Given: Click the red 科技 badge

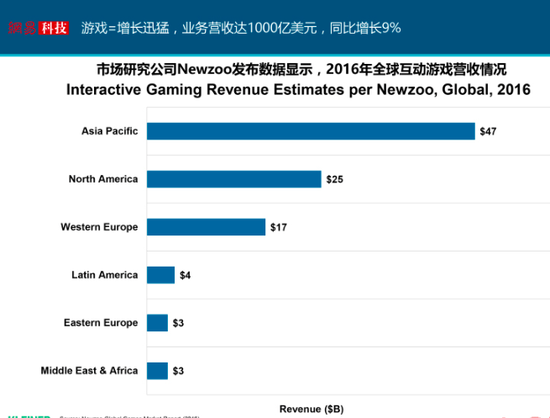Looking at the screenshot, I should coord(54,28).
